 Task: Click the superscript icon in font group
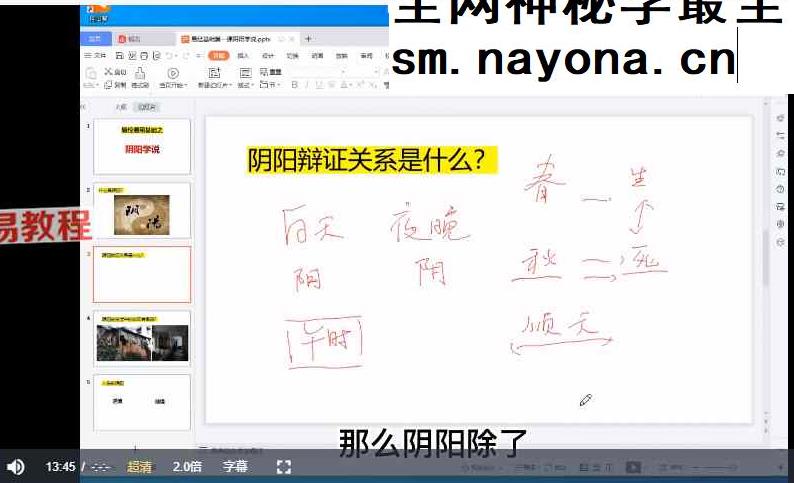361,85
